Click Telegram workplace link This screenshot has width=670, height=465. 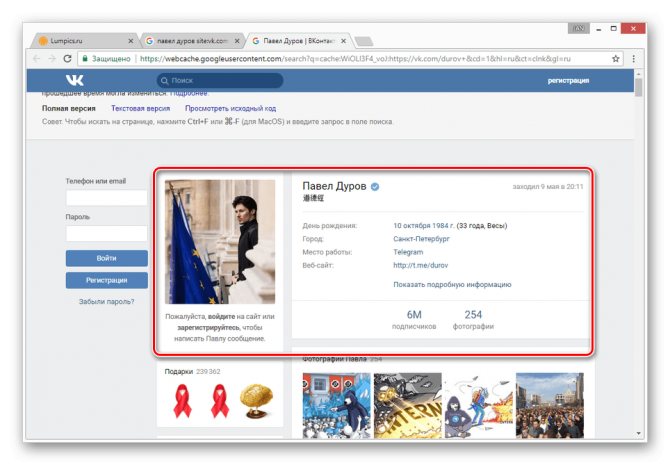pyautogui.click(x=408, y=252)
